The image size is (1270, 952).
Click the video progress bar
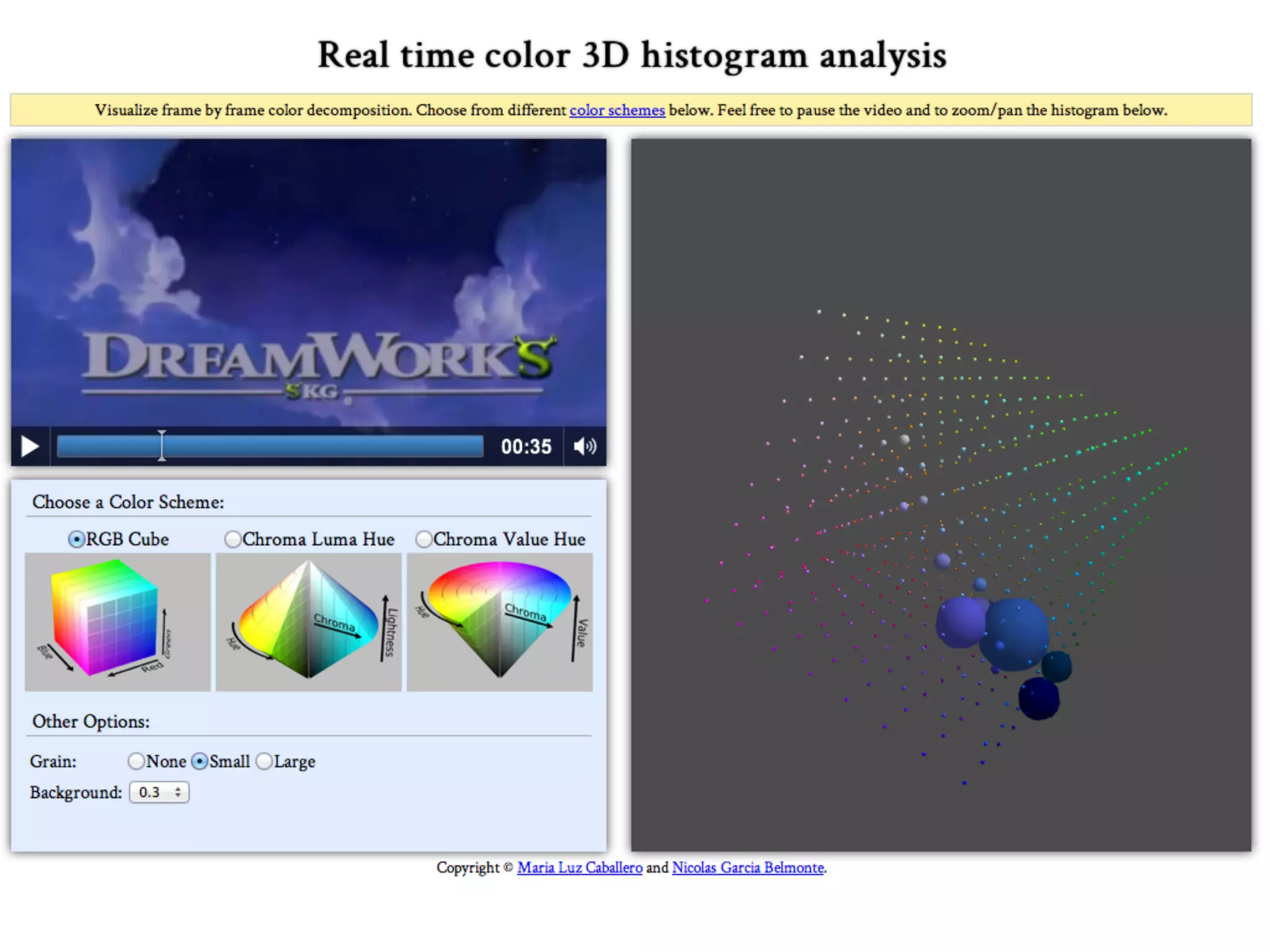322,446
